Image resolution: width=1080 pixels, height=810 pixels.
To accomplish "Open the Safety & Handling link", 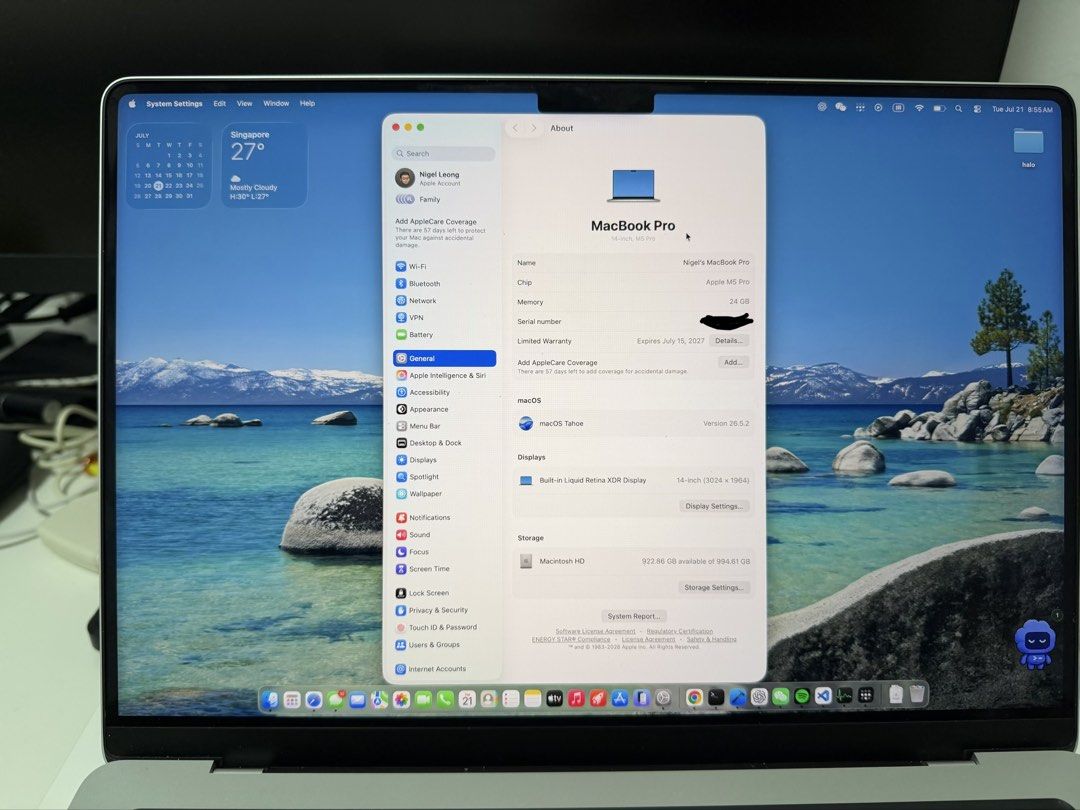I will 712,640.
